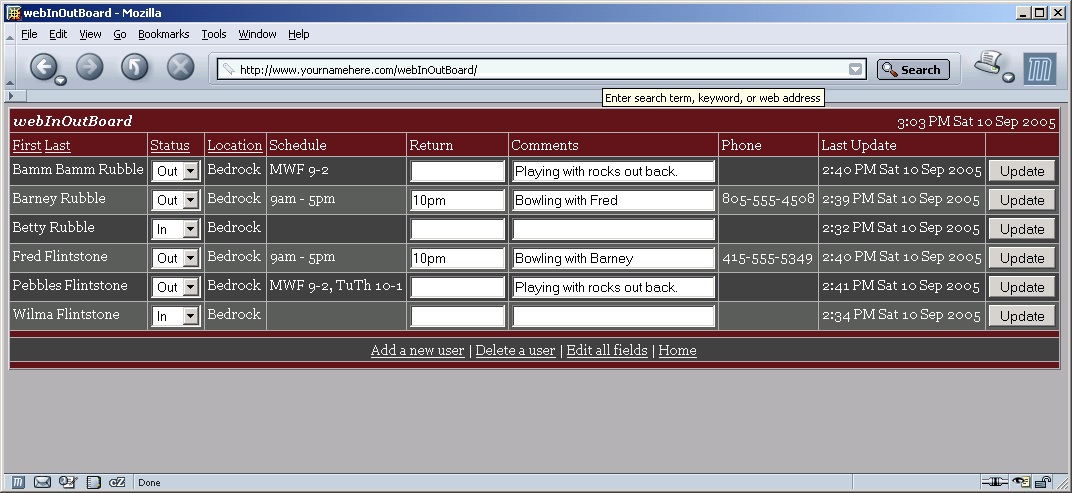Click the Home link
This screenshot has height=493, width=1072.
pyautogui.click(x=677, y=350)
